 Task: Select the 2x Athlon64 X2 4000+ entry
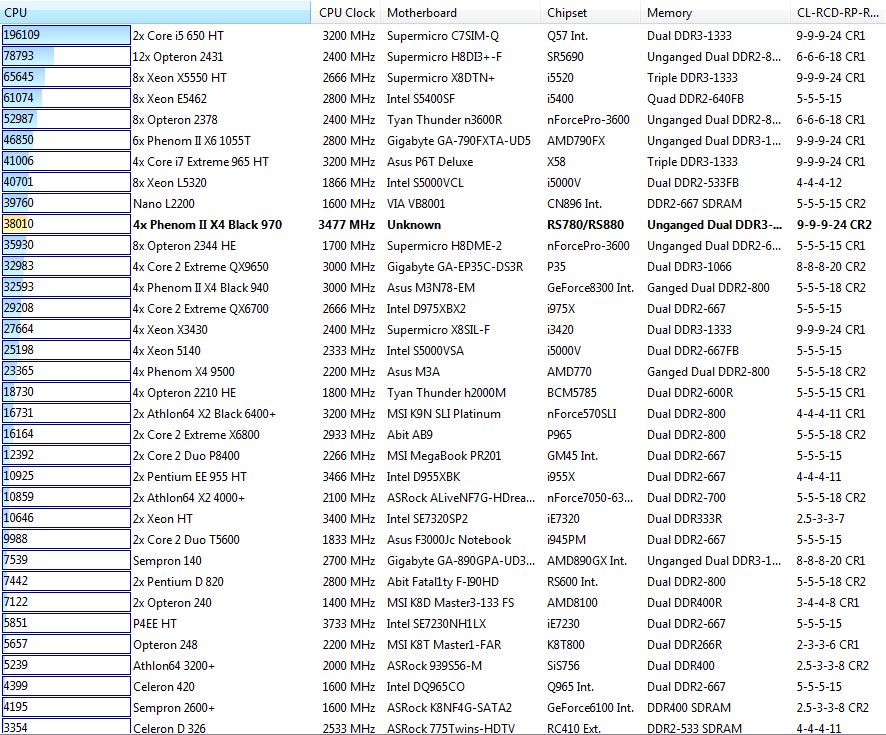point(189,498)
